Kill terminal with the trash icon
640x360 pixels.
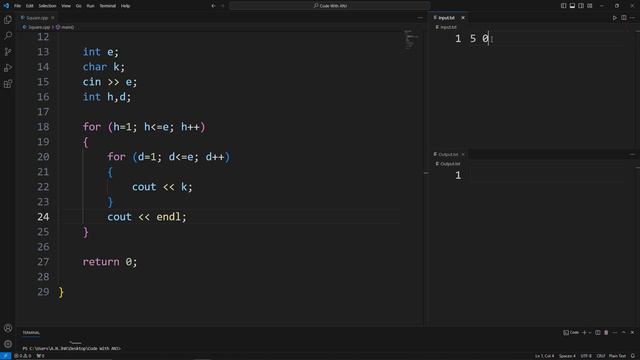point(606,333)
